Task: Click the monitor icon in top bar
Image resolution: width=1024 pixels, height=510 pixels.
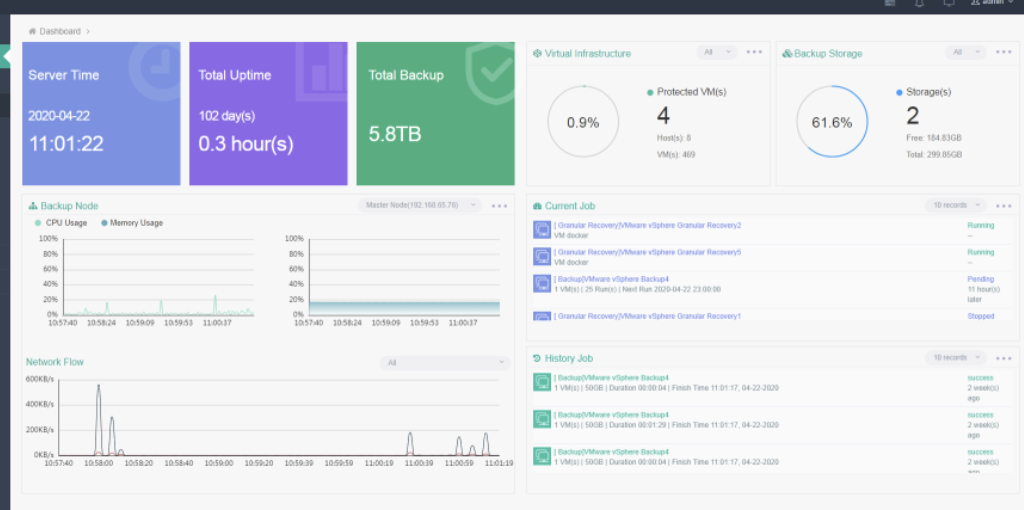Action: pos(949,3)
